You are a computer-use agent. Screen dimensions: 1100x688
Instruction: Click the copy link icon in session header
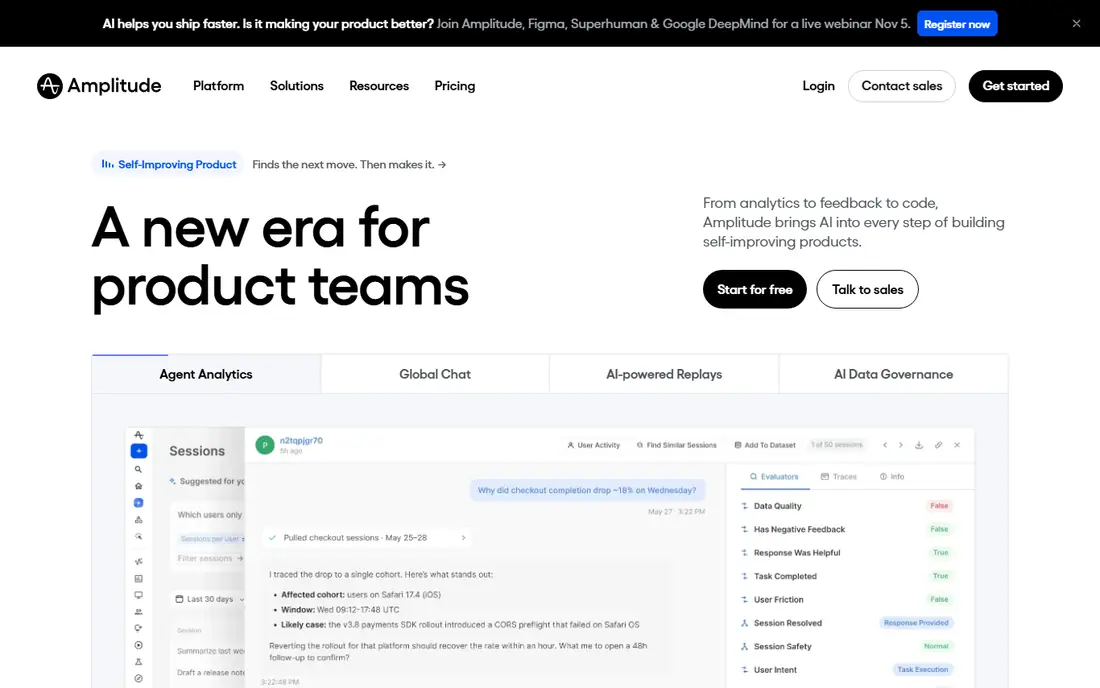click(x=938, y=445)
